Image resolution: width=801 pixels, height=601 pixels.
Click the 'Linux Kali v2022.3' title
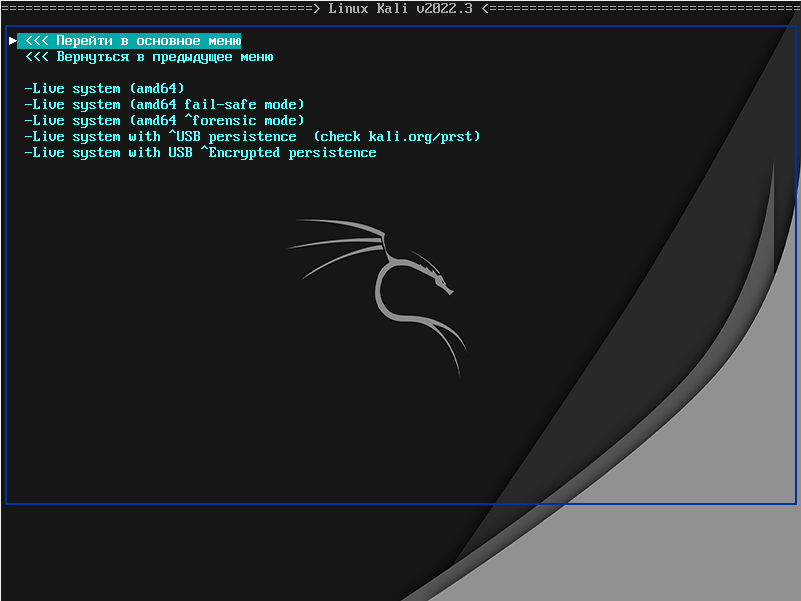400,8
